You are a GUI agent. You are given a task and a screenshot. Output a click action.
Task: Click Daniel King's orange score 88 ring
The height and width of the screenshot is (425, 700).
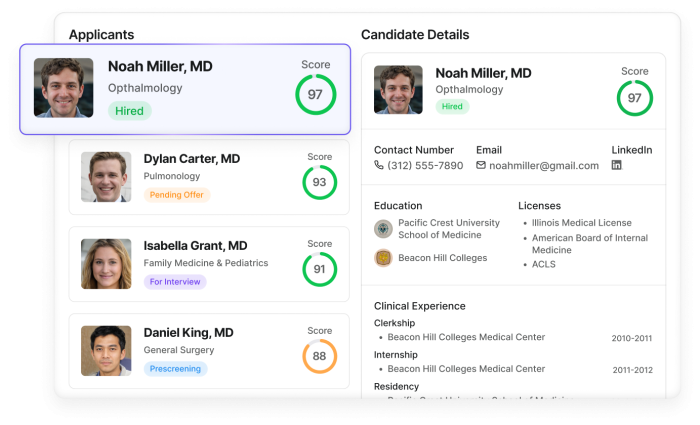pyautogui.click(x=319, y=356)
